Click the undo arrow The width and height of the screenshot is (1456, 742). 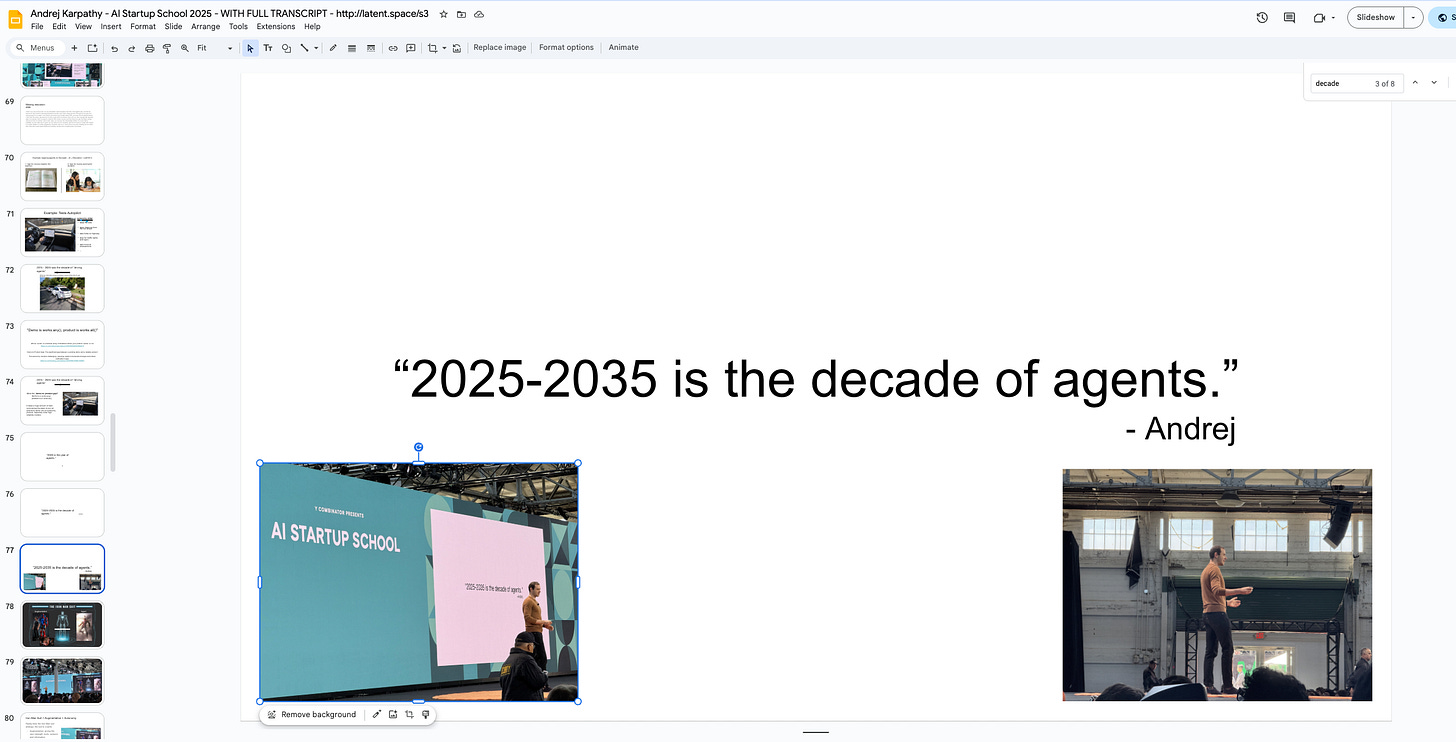[115, 48]
